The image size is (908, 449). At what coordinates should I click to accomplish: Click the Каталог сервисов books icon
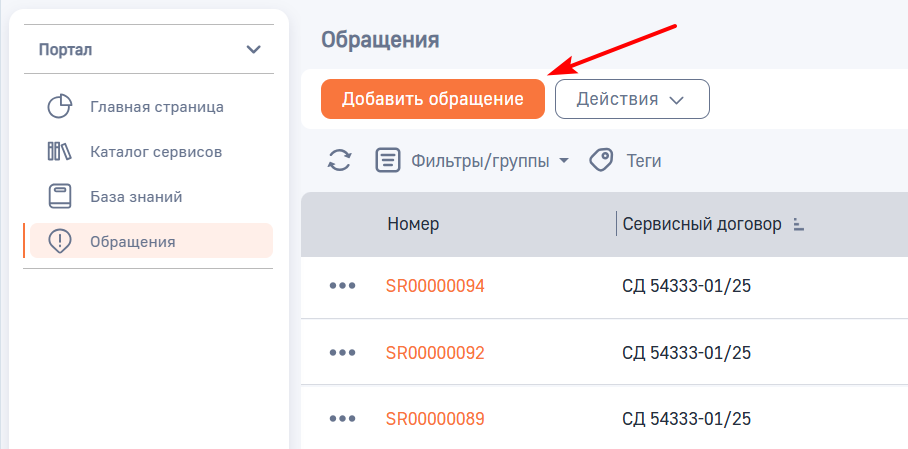pyautogui.click(x=60, y=152)
